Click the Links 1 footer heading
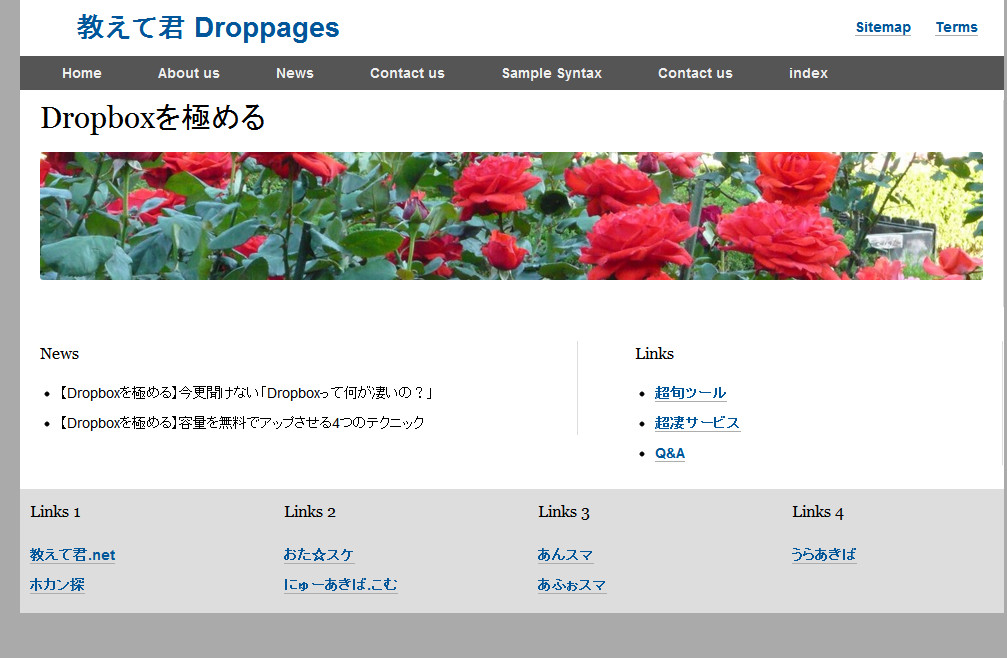This screenshot has height=658, width=1007. click(55, 512)
